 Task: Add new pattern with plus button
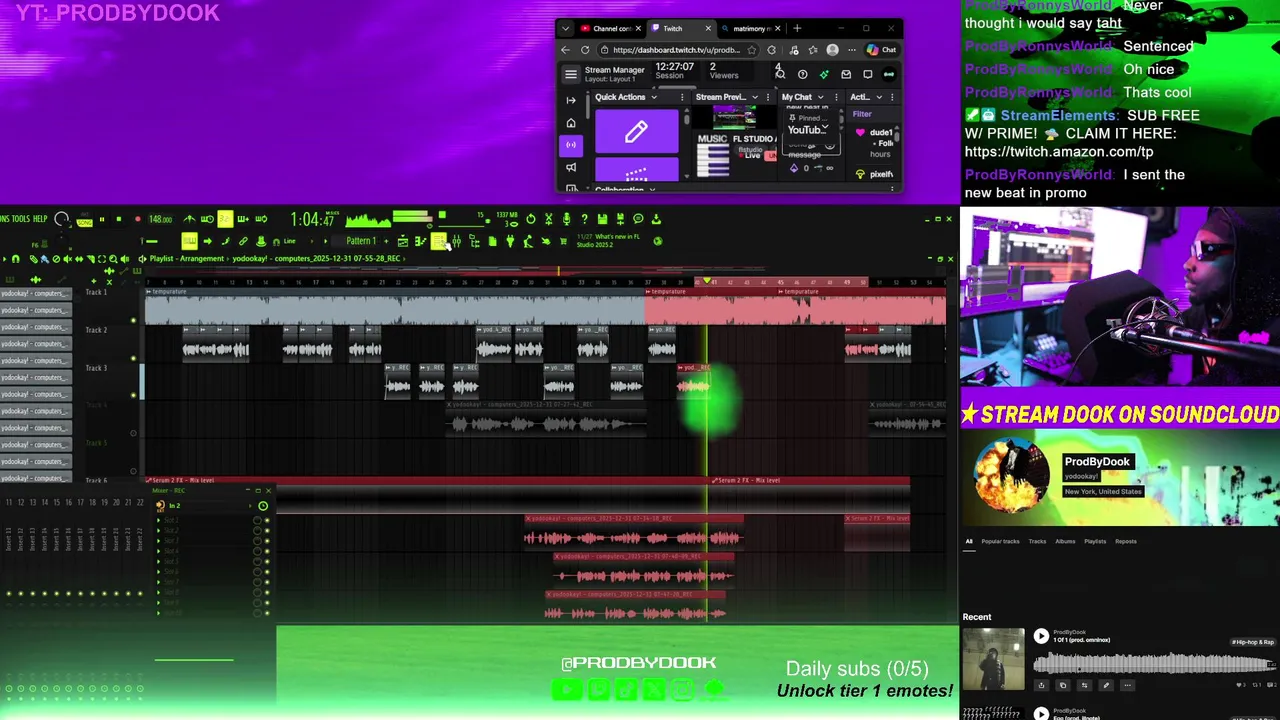(x=386, y=241)
